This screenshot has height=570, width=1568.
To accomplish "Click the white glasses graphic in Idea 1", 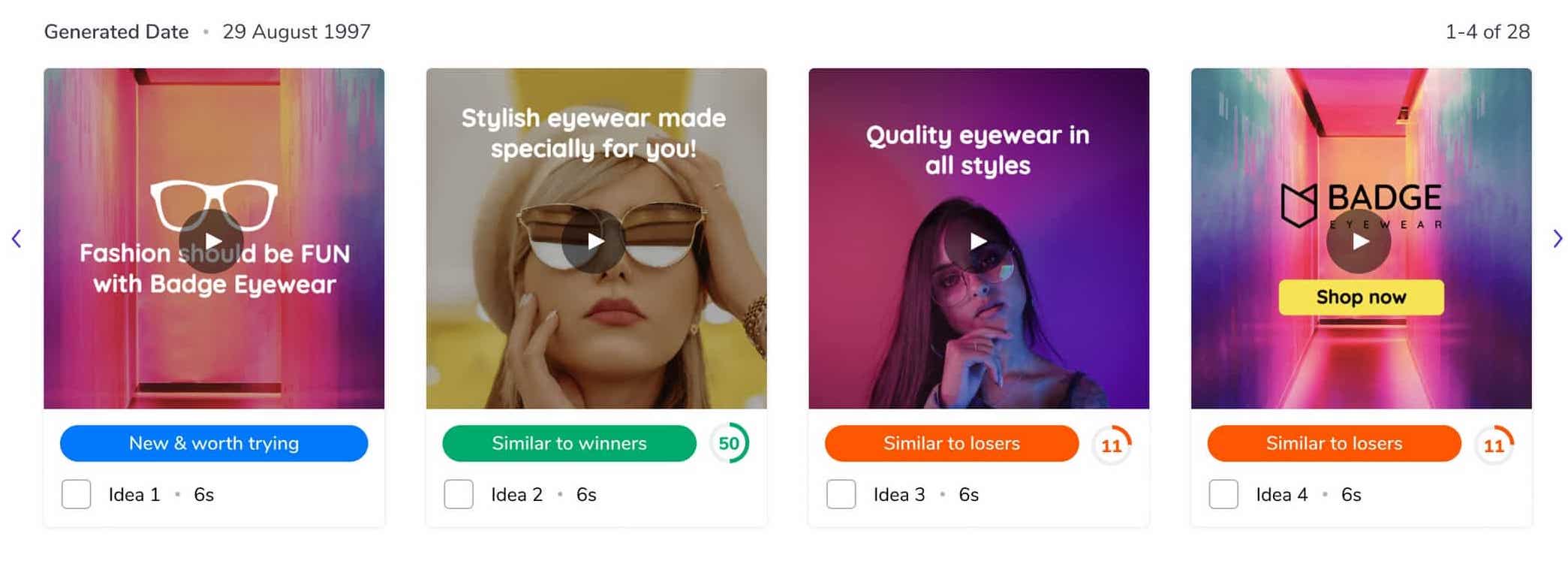I will click(x=214, y=204).
